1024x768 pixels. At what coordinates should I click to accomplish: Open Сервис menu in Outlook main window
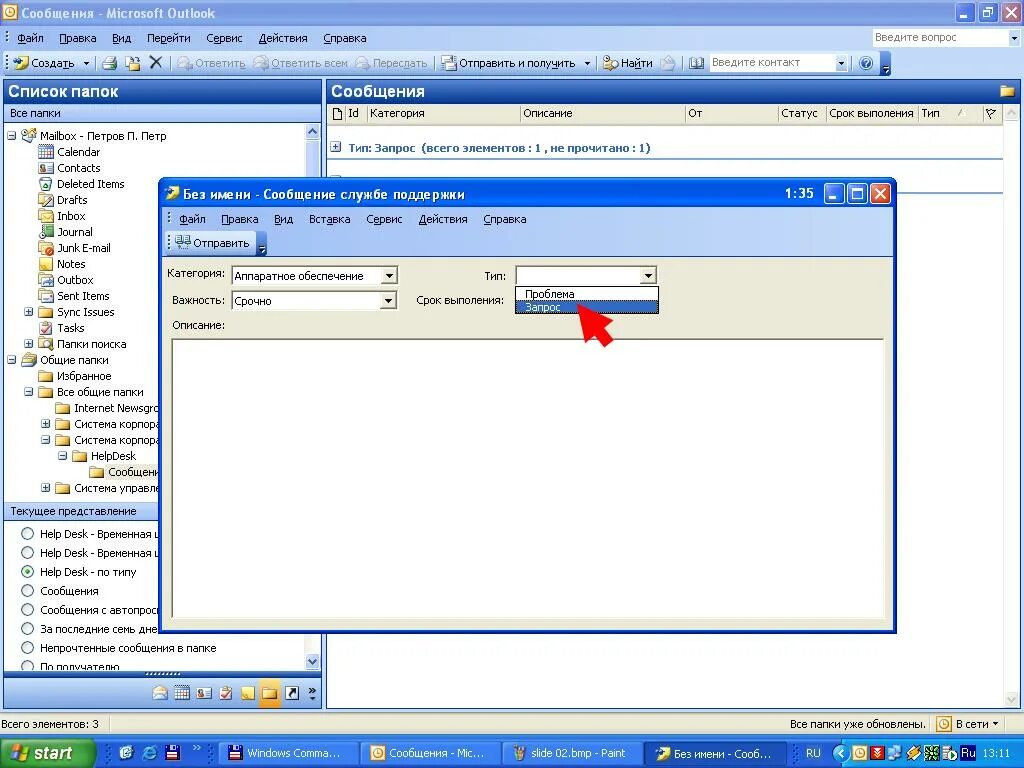click(x=224, y=38)
